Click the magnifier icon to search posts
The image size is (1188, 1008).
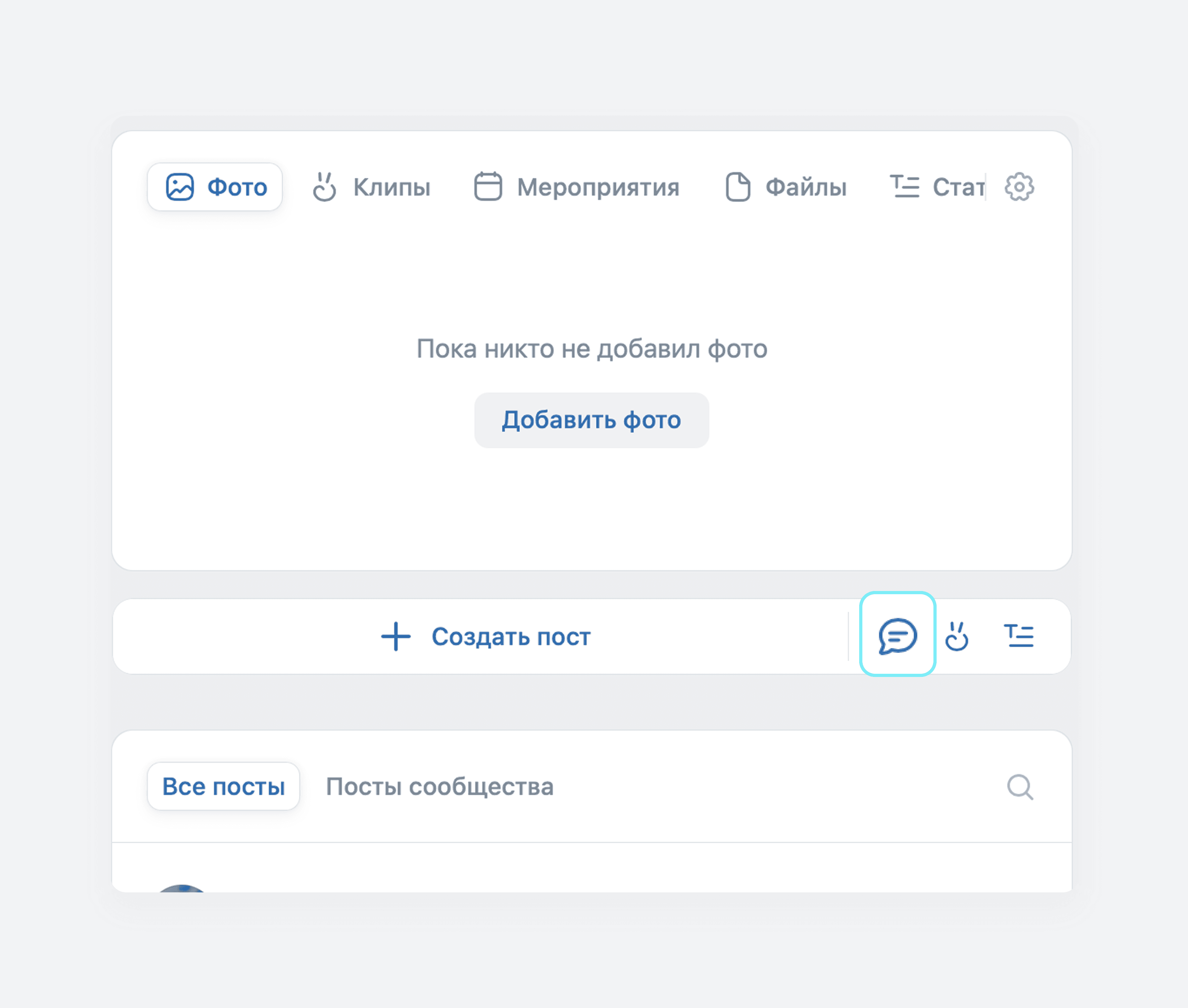1019,787
